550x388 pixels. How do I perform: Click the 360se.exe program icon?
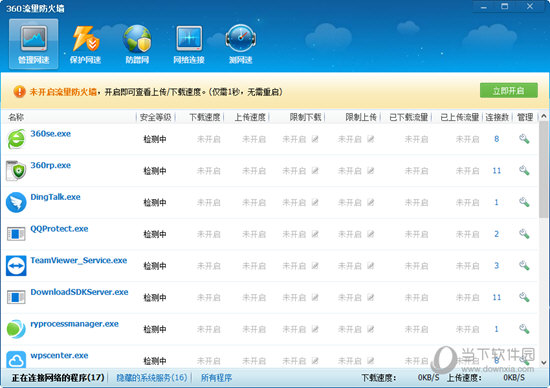[16, 139]
